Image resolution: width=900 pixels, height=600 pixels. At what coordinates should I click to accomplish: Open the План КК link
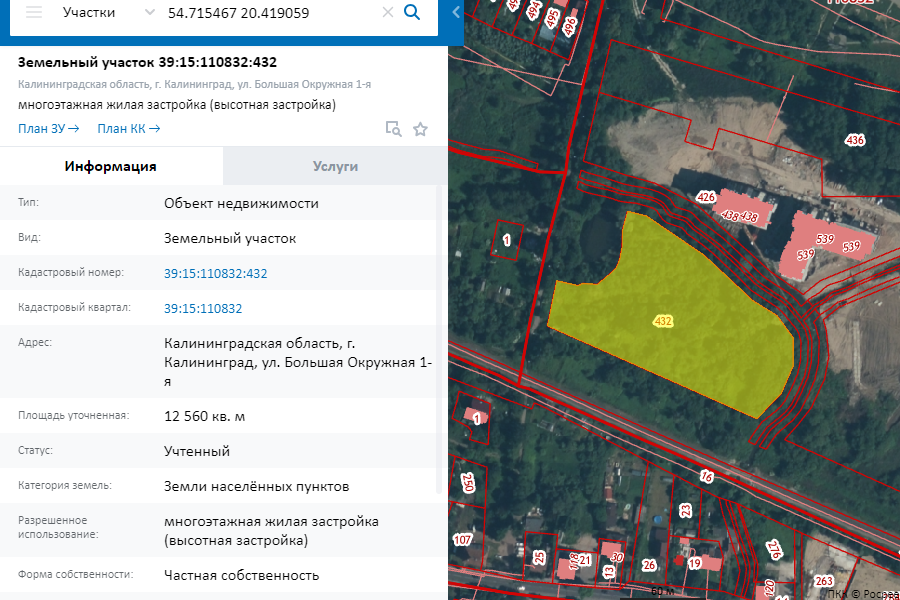click(128, 129)
